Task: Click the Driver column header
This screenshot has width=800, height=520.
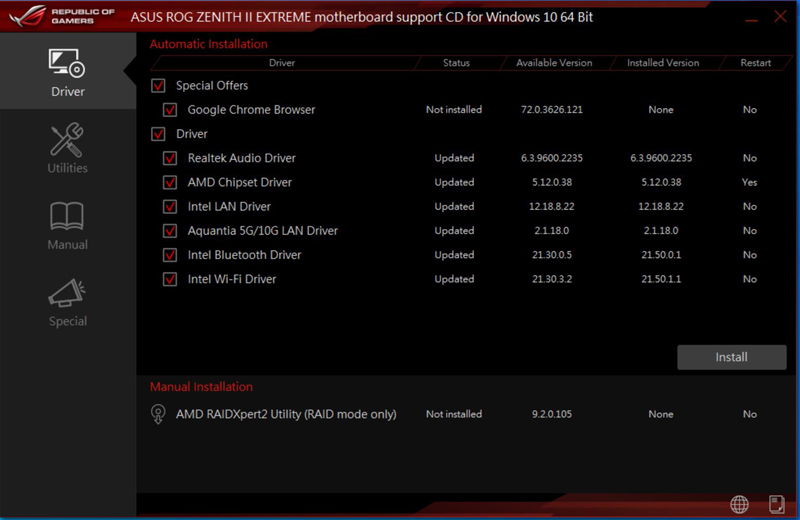Action: point(282,63)
